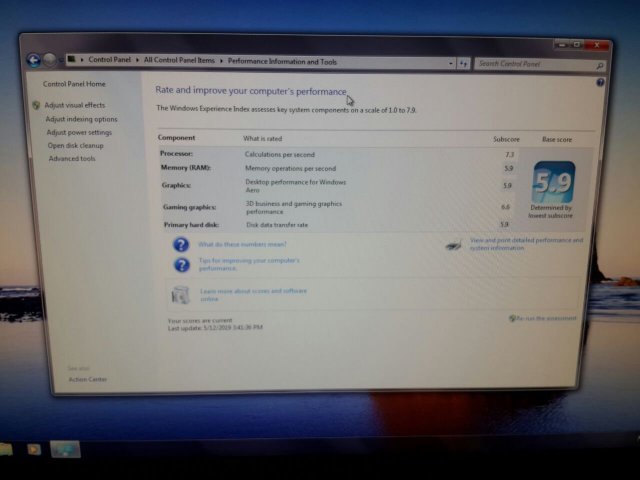Open Action Center link

(x=88, y=379)
